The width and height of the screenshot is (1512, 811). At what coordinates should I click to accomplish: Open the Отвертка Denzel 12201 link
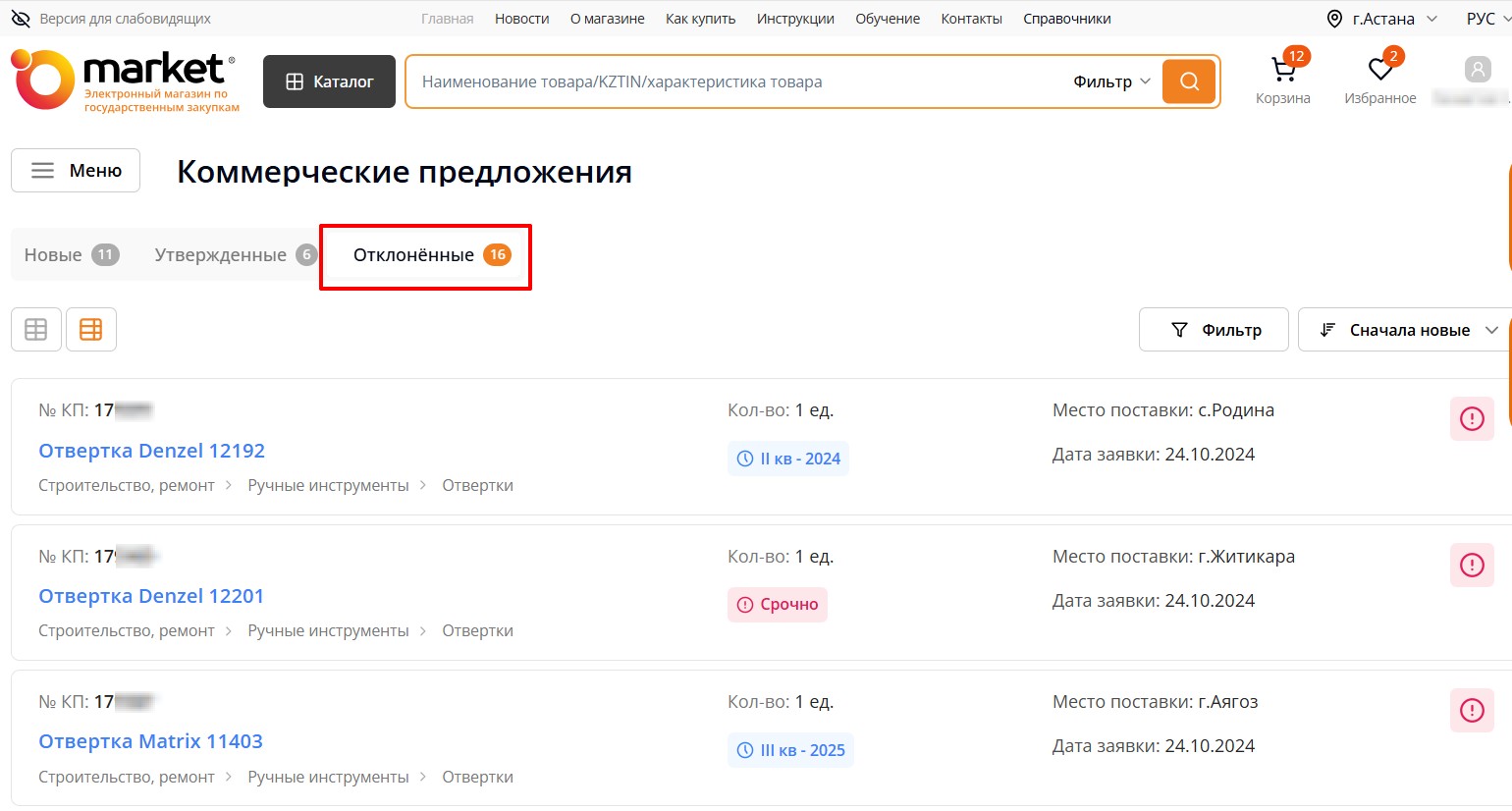(x=151, y=596)
